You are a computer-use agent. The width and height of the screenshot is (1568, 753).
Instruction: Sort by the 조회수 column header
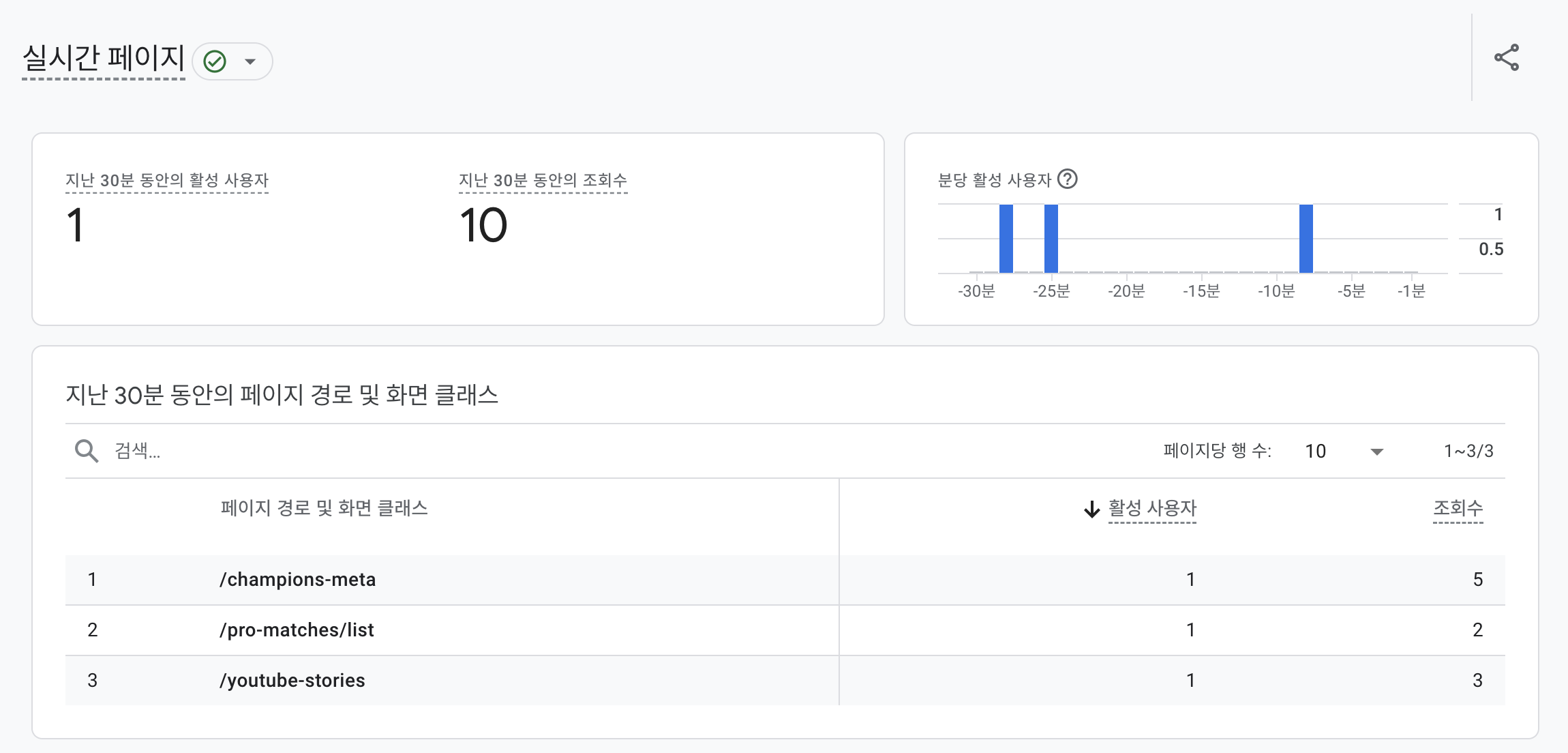coord(1458,508)
